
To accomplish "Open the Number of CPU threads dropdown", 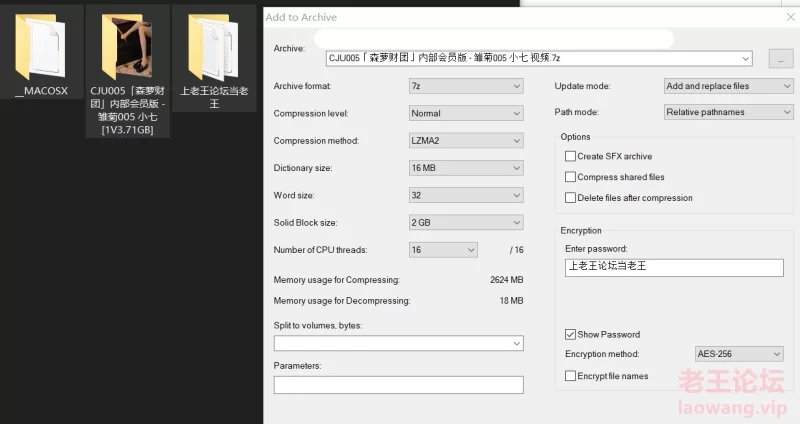I will [x=443, y=249].
